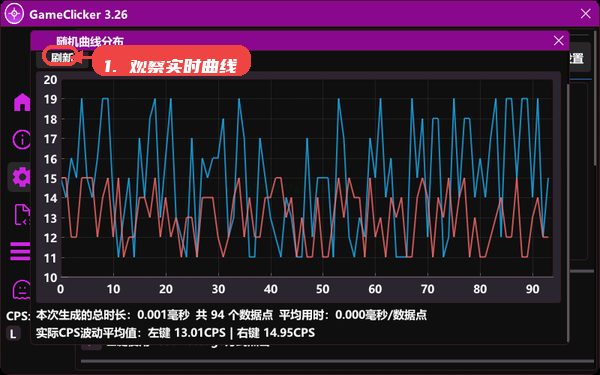Click the 刷新 refresh button
Screen dimensions: 600x375
[62, 58]
